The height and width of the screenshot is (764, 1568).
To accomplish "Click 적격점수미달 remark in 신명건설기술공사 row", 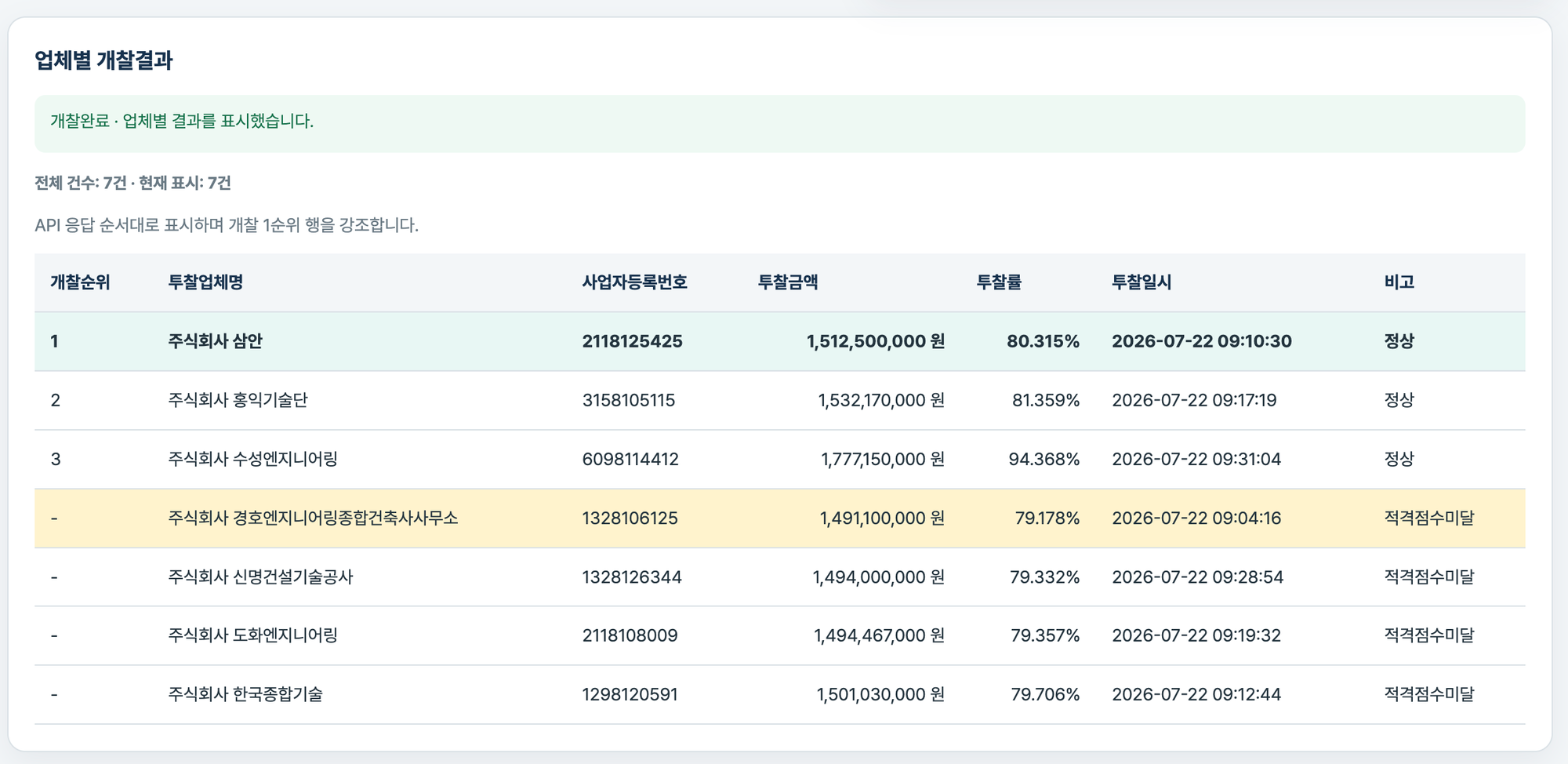I will (1429, 577).
